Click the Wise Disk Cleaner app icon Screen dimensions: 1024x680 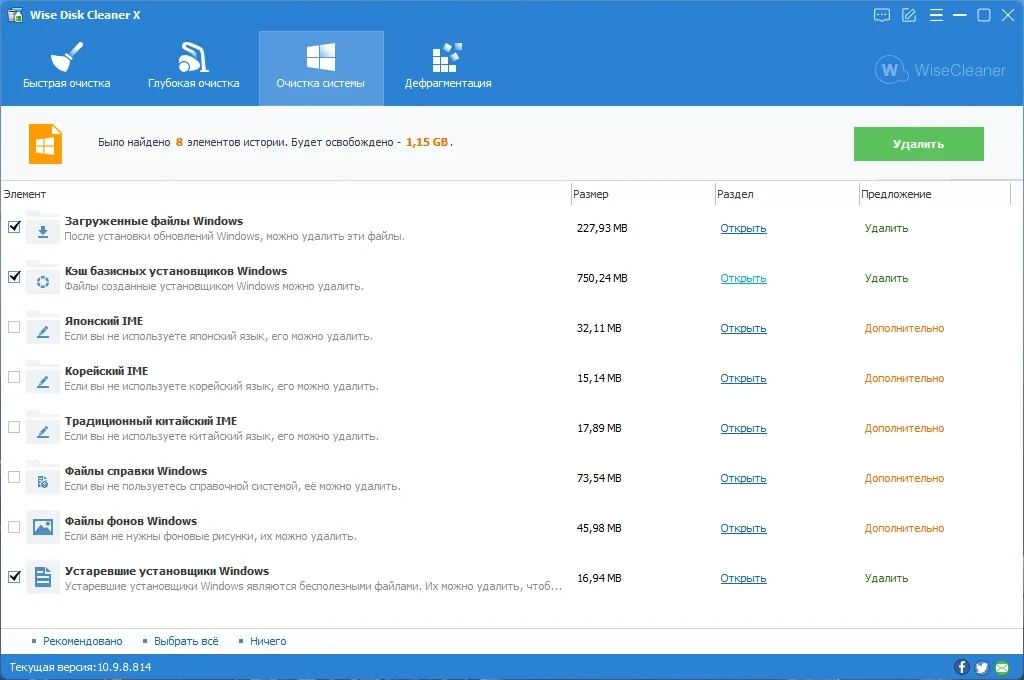click(x=15, y=14)
